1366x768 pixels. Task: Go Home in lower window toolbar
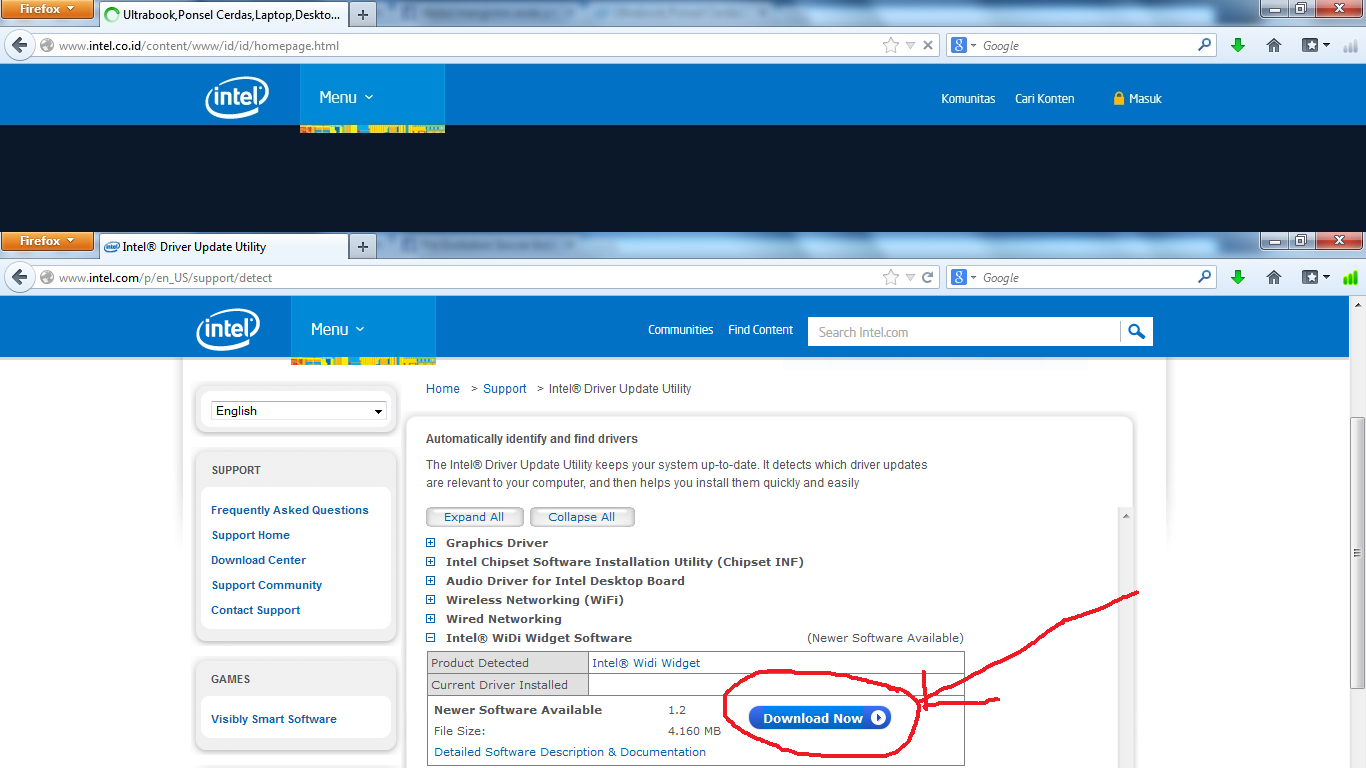click(1274, 277)
